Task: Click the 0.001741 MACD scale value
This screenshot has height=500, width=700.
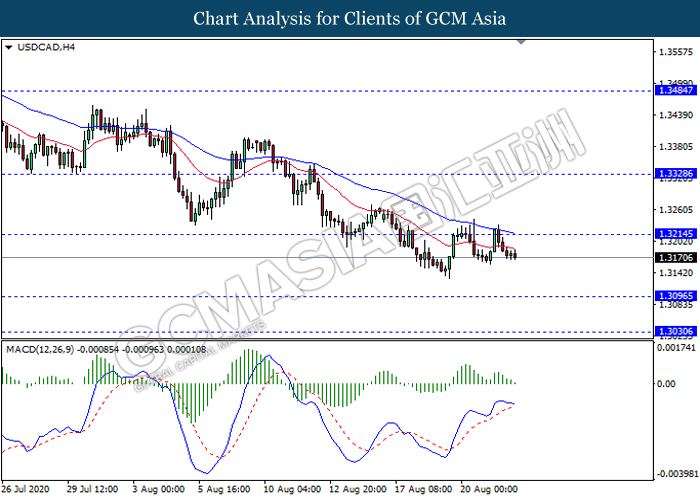Action: 676,347
